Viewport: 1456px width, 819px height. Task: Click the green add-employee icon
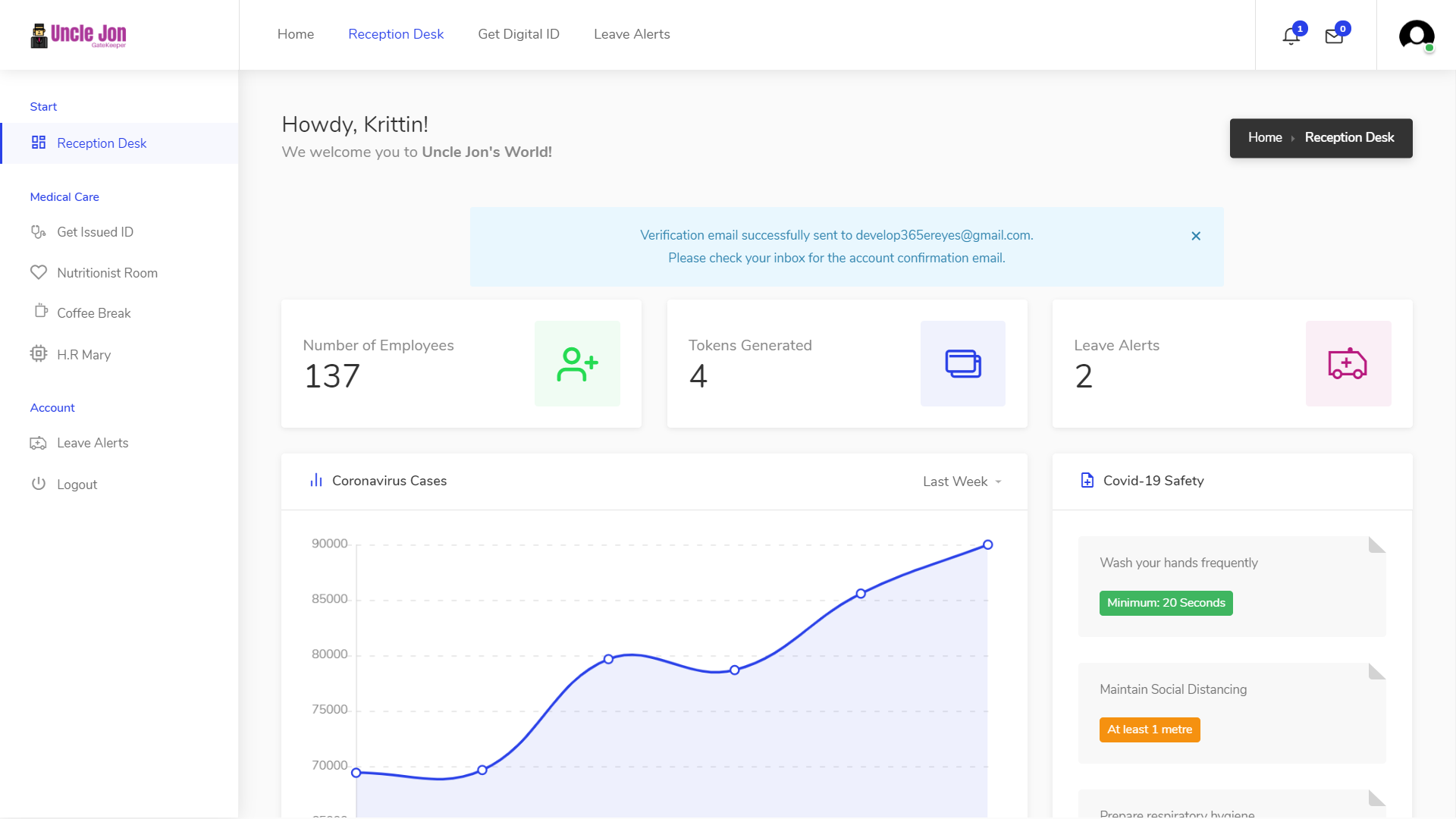[x=577, y=364]
